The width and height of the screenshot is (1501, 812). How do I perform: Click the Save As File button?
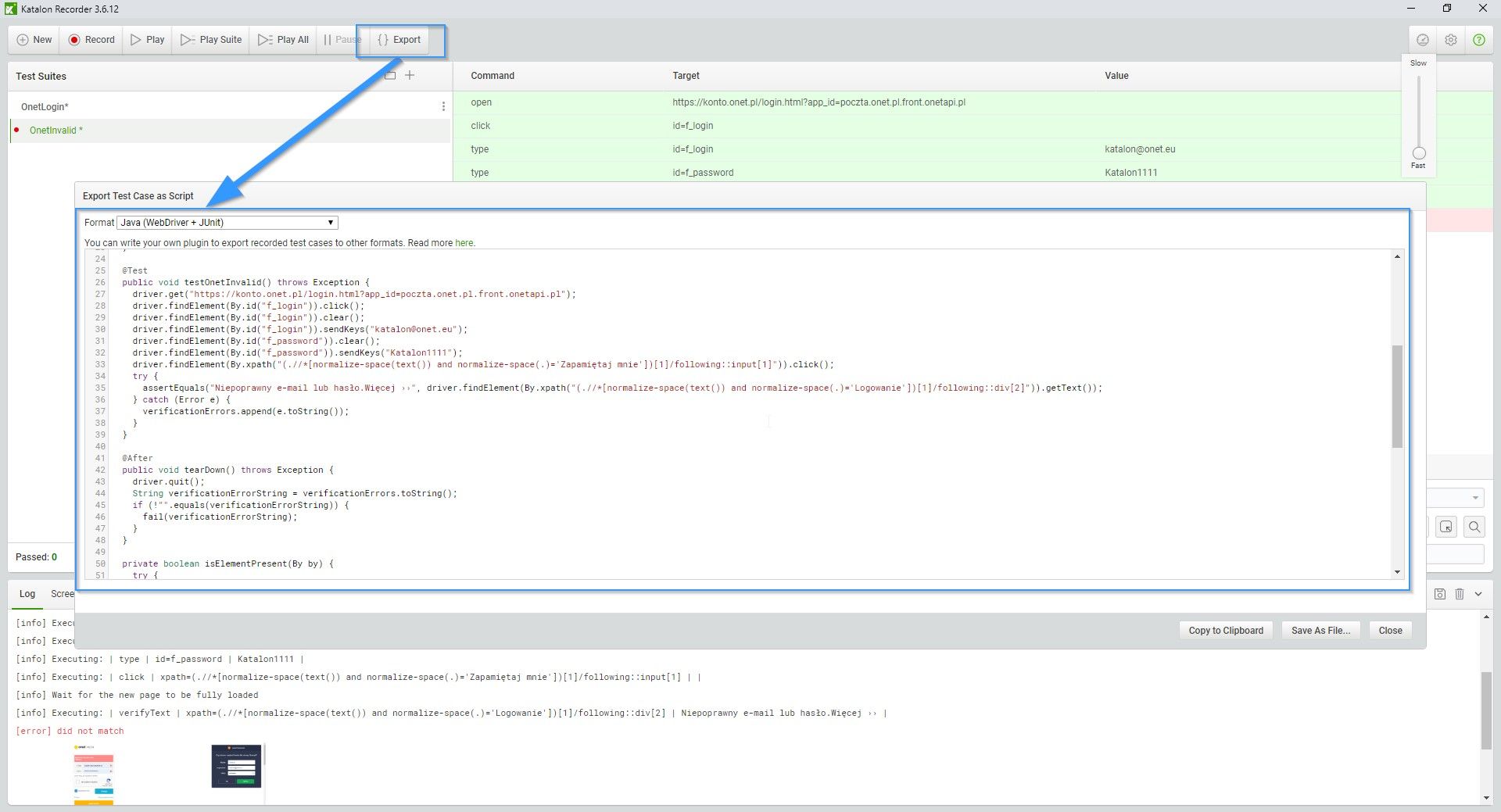[x=1320, y=631]
